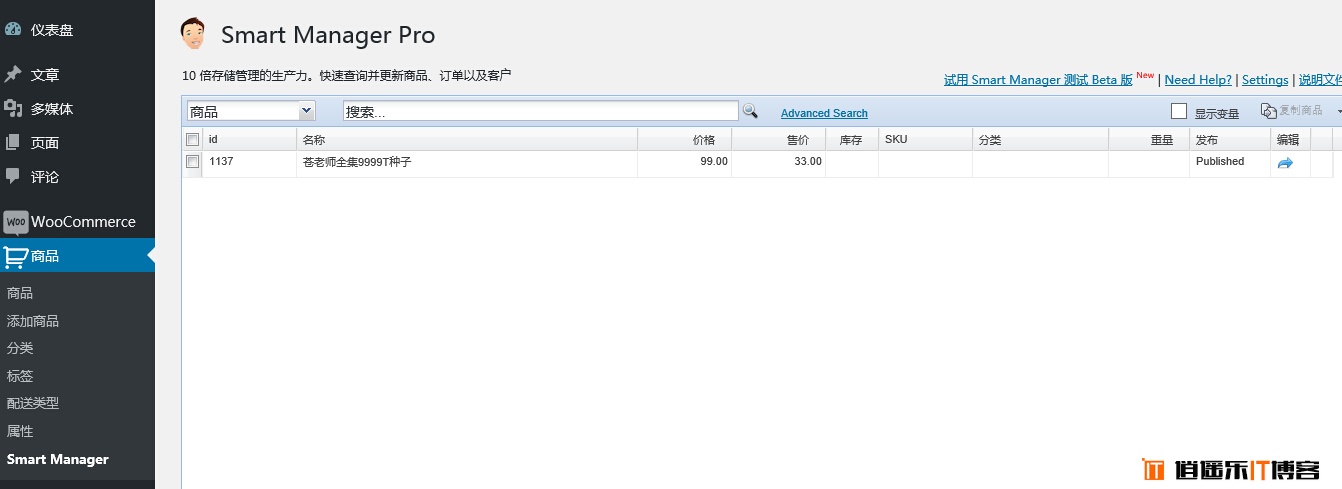
Task: Click the dashboard gauge icon
Action: (13, 30)
